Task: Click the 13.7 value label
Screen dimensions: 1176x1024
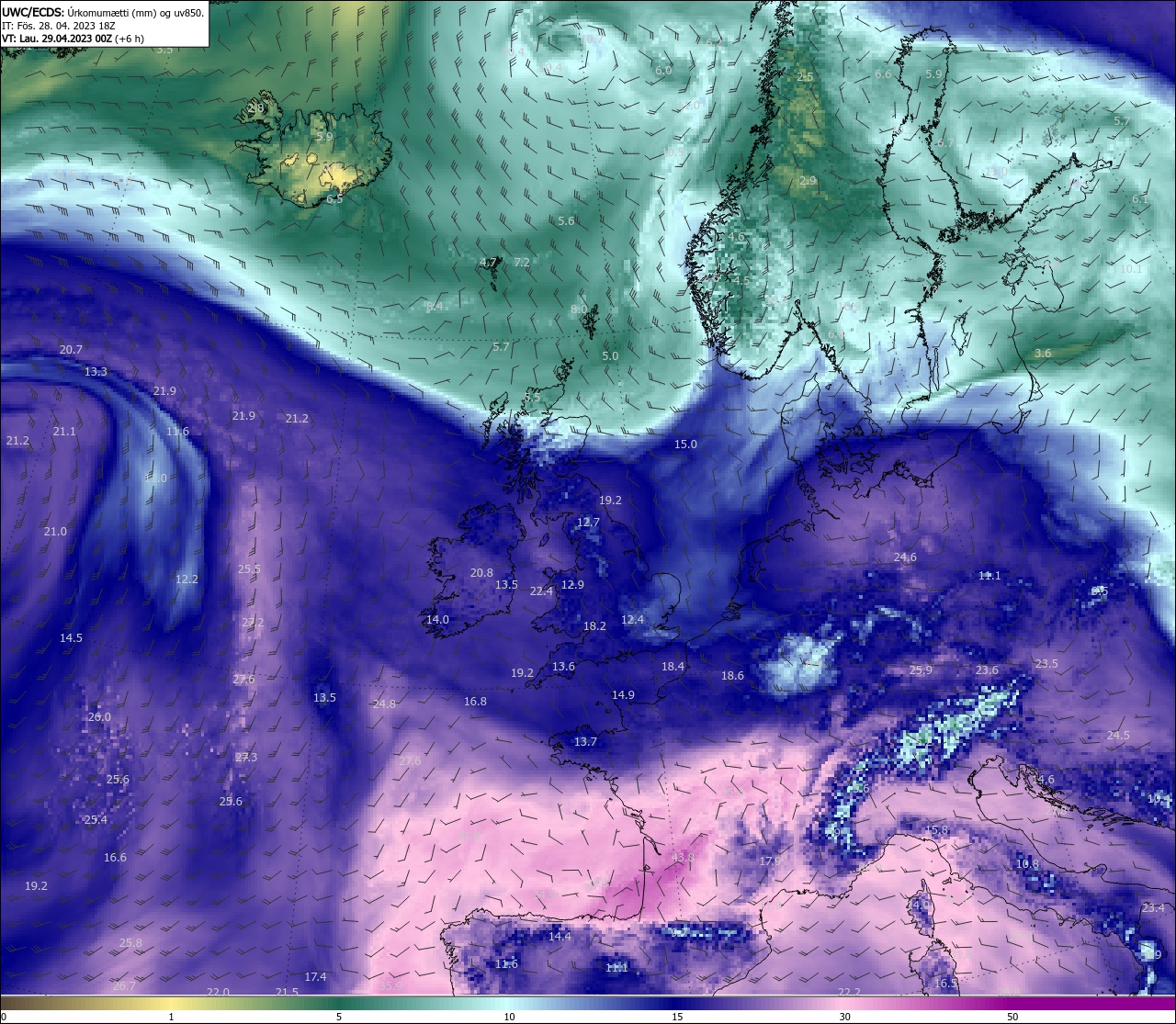Action: coord(585,741)
